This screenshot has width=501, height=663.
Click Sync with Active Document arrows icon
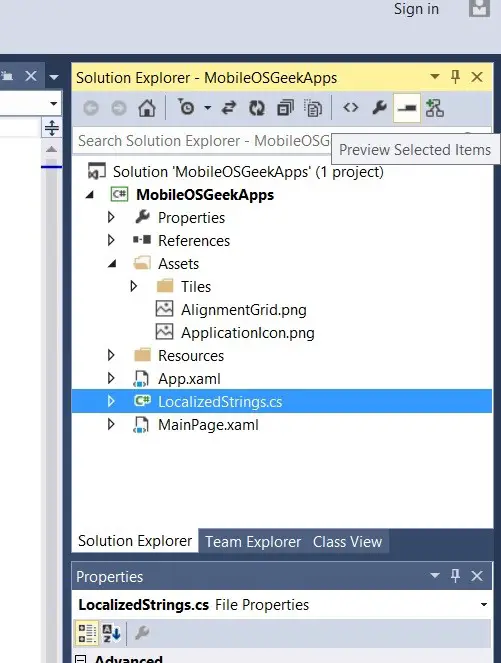(x=229, y=108)
